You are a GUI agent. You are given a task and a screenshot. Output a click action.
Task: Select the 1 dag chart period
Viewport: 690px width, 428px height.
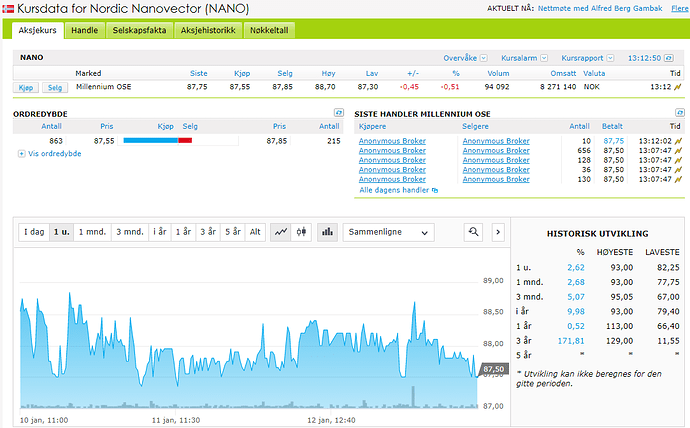pyautogui.click(x=34, y=232)
